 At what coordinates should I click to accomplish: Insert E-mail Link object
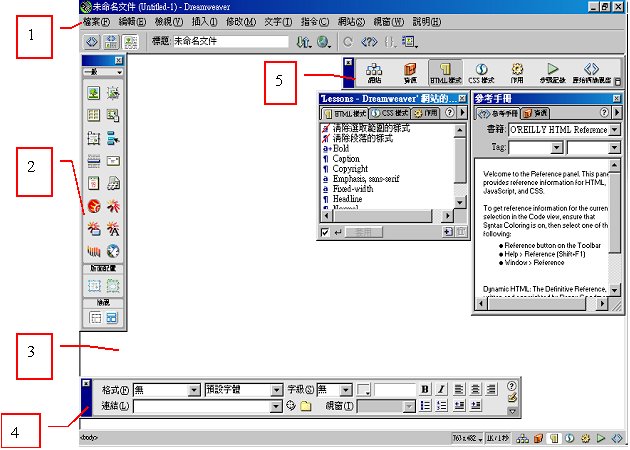113,161
